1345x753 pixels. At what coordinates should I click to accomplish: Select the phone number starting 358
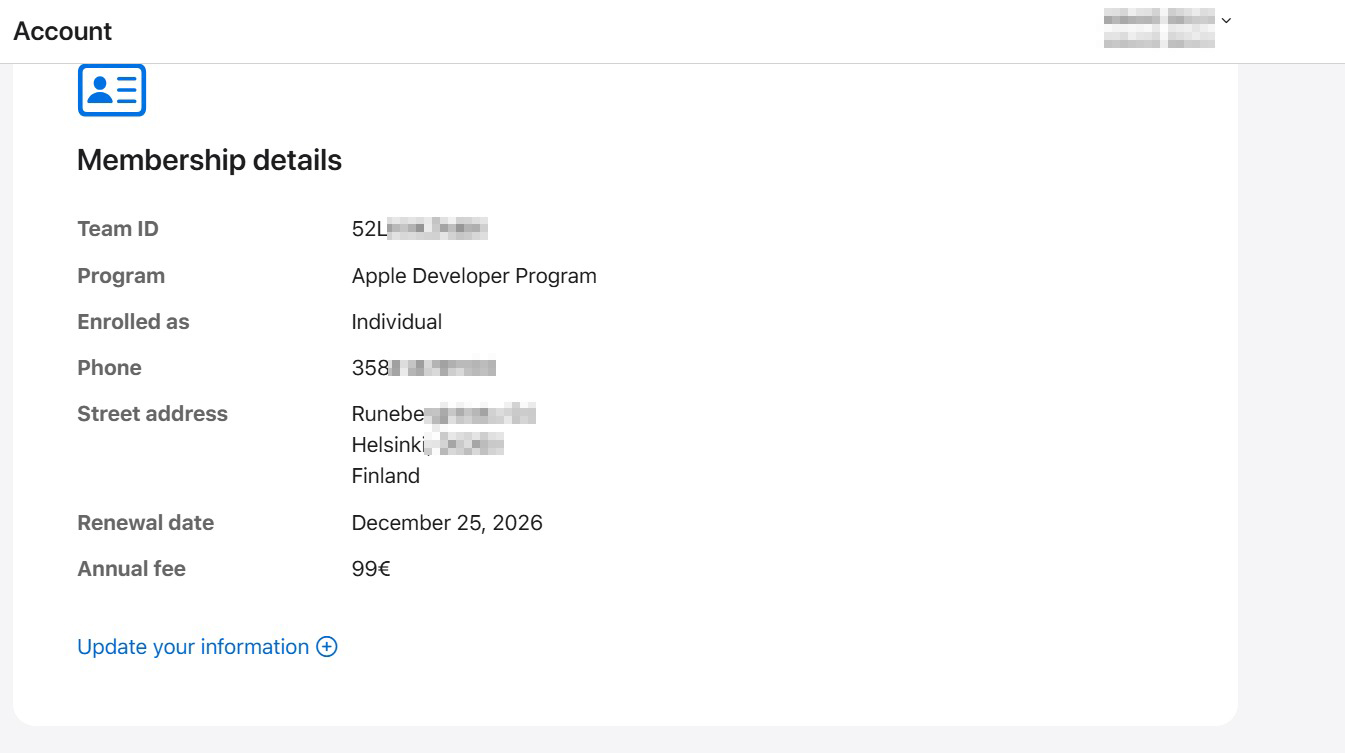pos(423,368)
